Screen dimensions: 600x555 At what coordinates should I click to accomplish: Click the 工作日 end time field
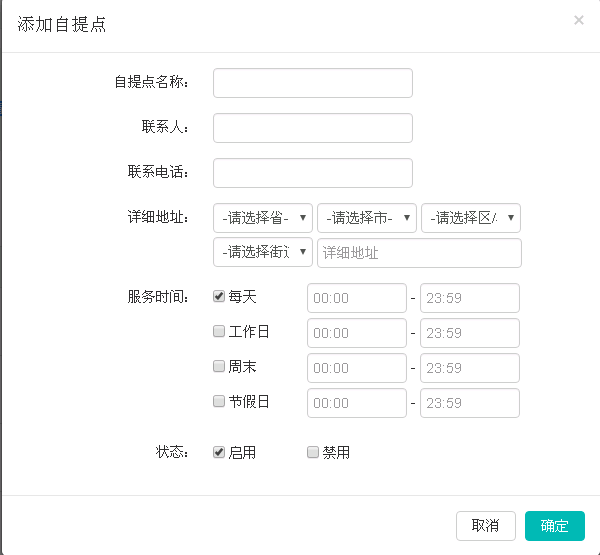[x=469, y=333]
